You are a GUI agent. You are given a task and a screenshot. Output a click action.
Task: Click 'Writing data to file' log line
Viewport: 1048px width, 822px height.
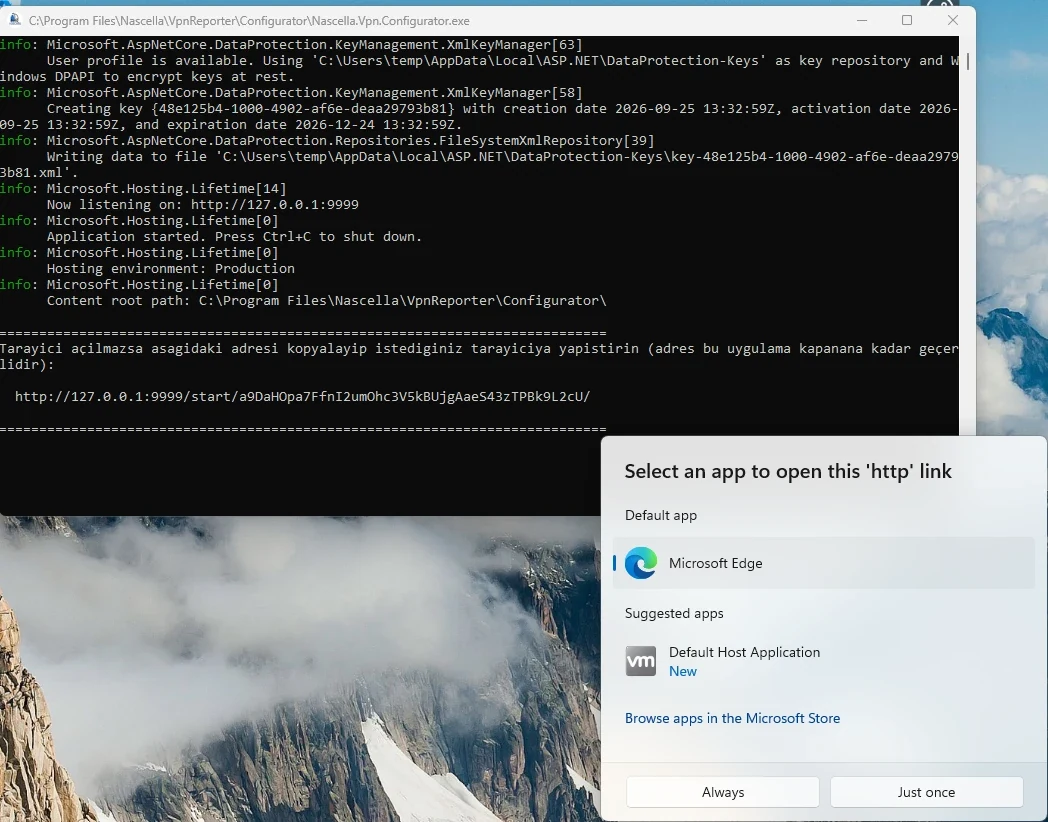pos(479,164)
